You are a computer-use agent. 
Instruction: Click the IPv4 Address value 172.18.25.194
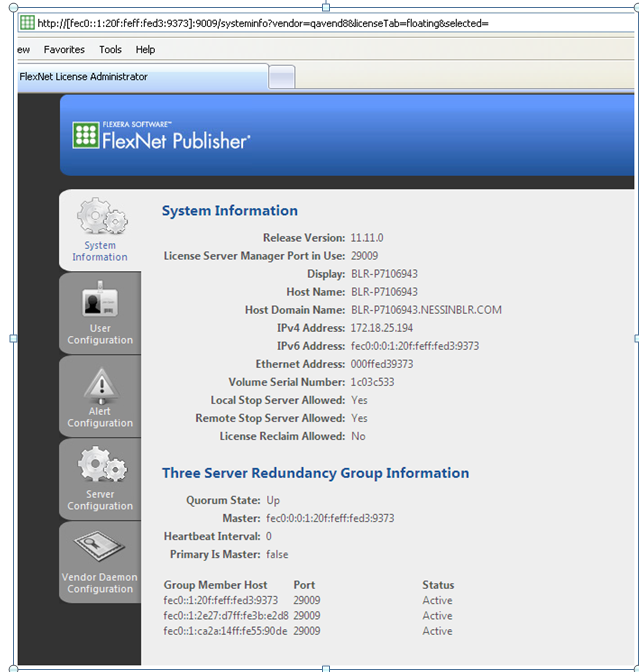(381, 328)
